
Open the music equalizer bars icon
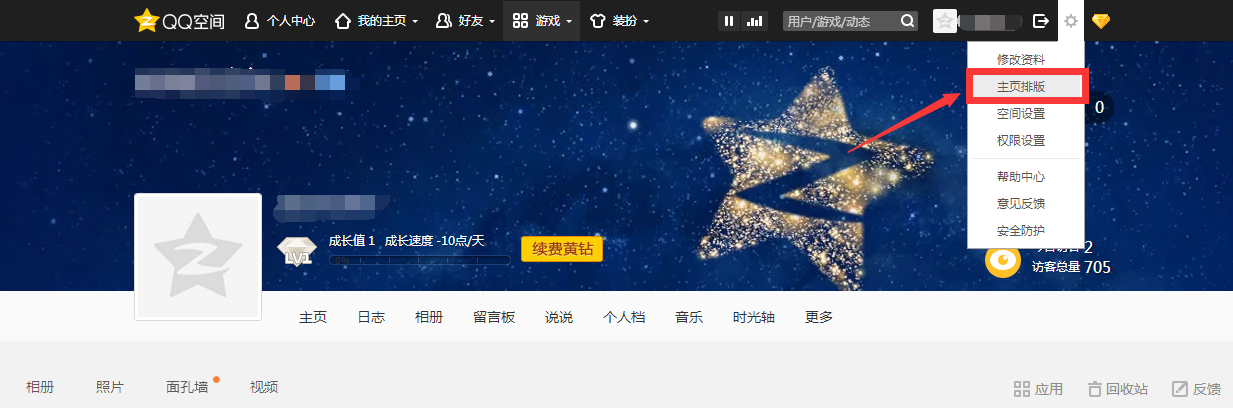[755, 20]
